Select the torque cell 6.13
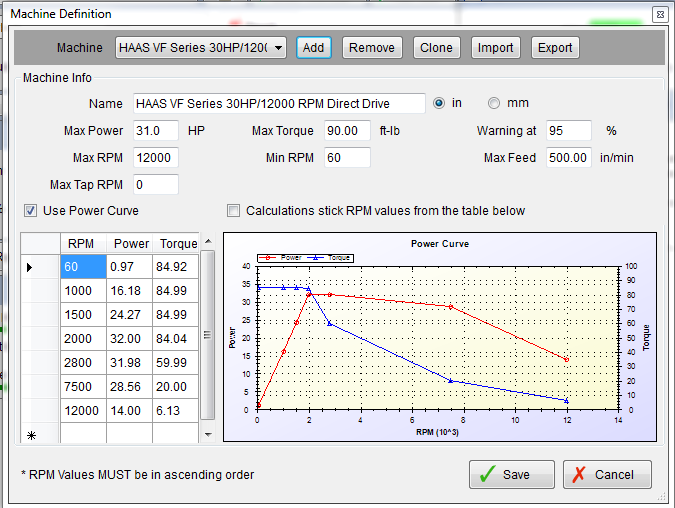 (x=175, y=411)
